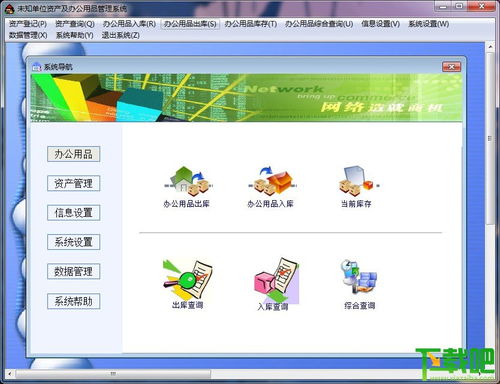The height and width of the screenshot is (384, 500).
Task: Open the 办公用品入库 warehouse-in icon
Action: click(272, 181)
